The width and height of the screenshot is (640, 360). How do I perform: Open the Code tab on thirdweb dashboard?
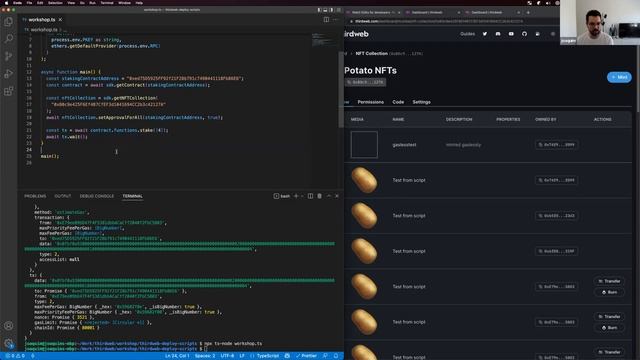(x=398, y=102)
